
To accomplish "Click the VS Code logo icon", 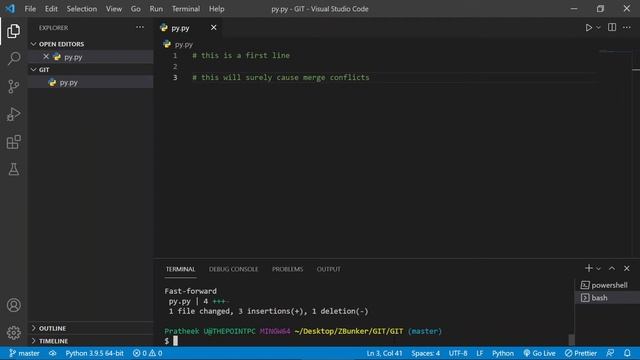I will (x=10, y=9).
